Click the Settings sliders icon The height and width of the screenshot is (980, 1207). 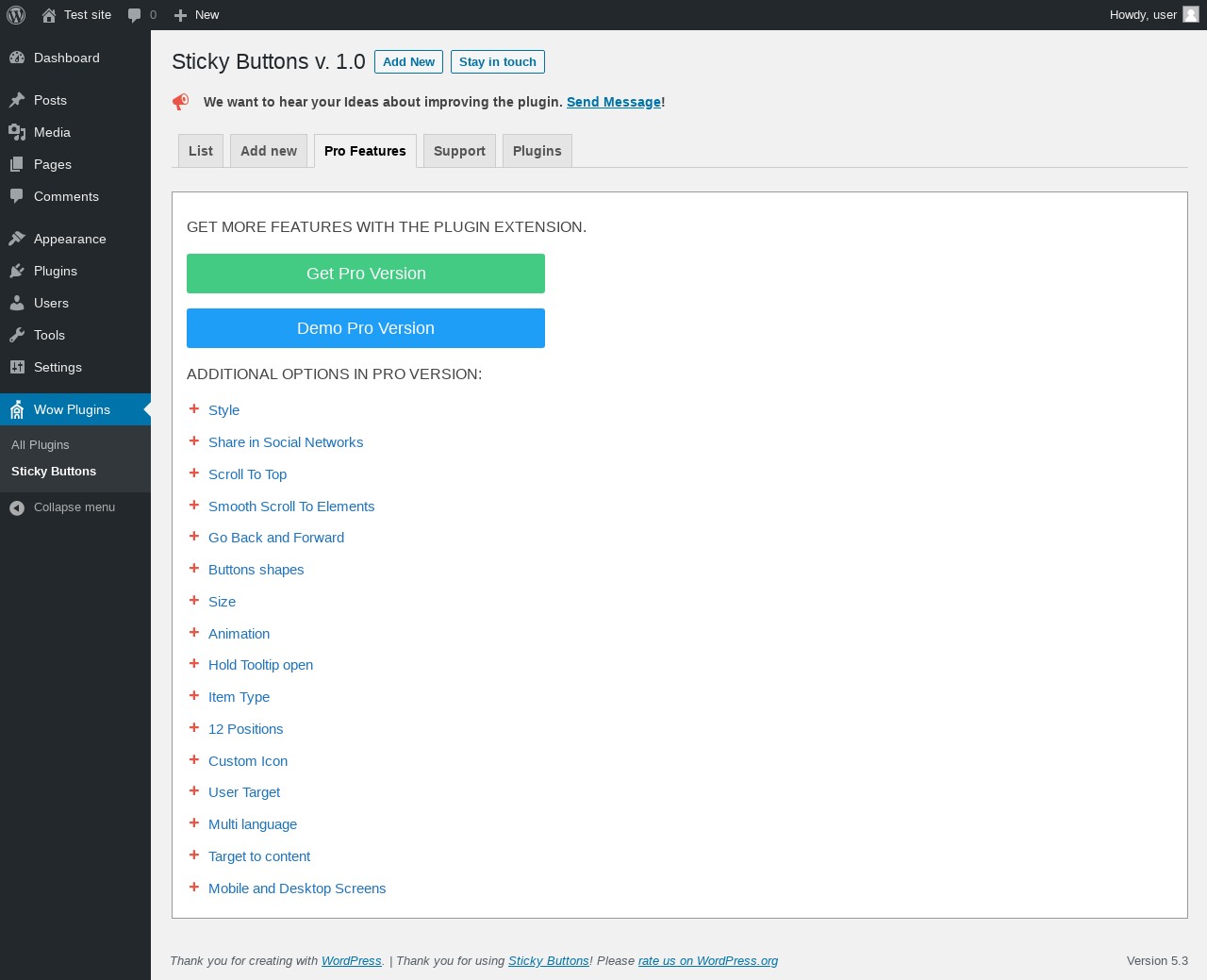[17, 367]
